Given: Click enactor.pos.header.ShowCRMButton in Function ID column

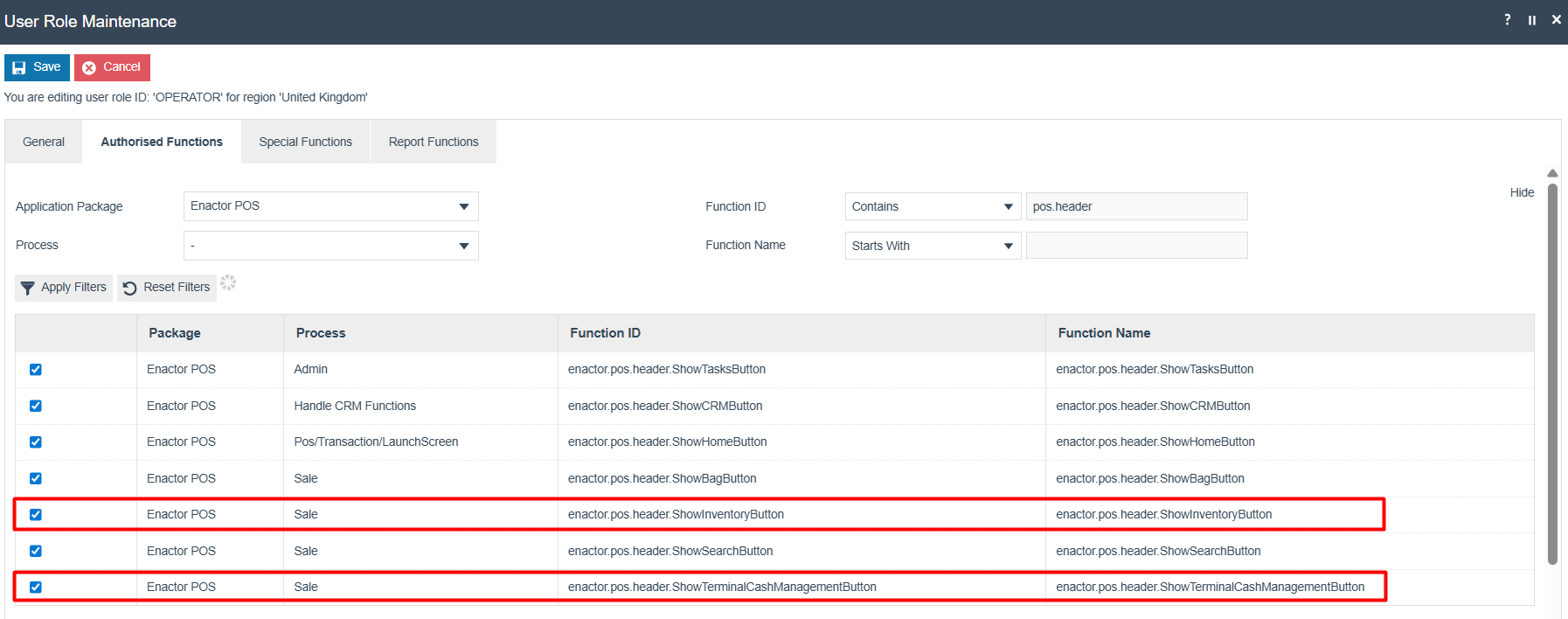Looking at the screenshot, I should (665, 406).
